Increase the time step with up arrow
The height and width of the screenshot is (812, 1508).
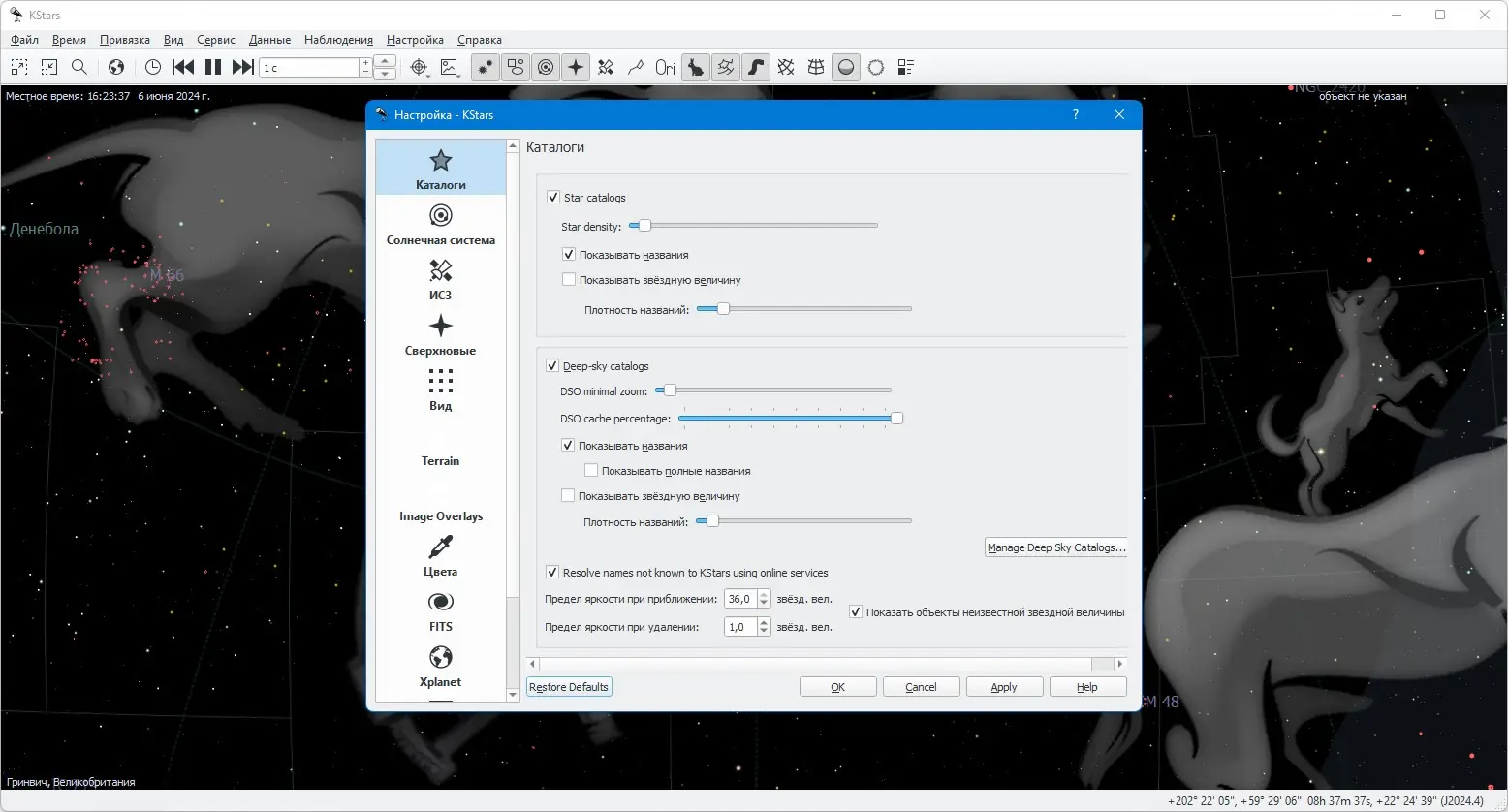click(x=385, y=61)
